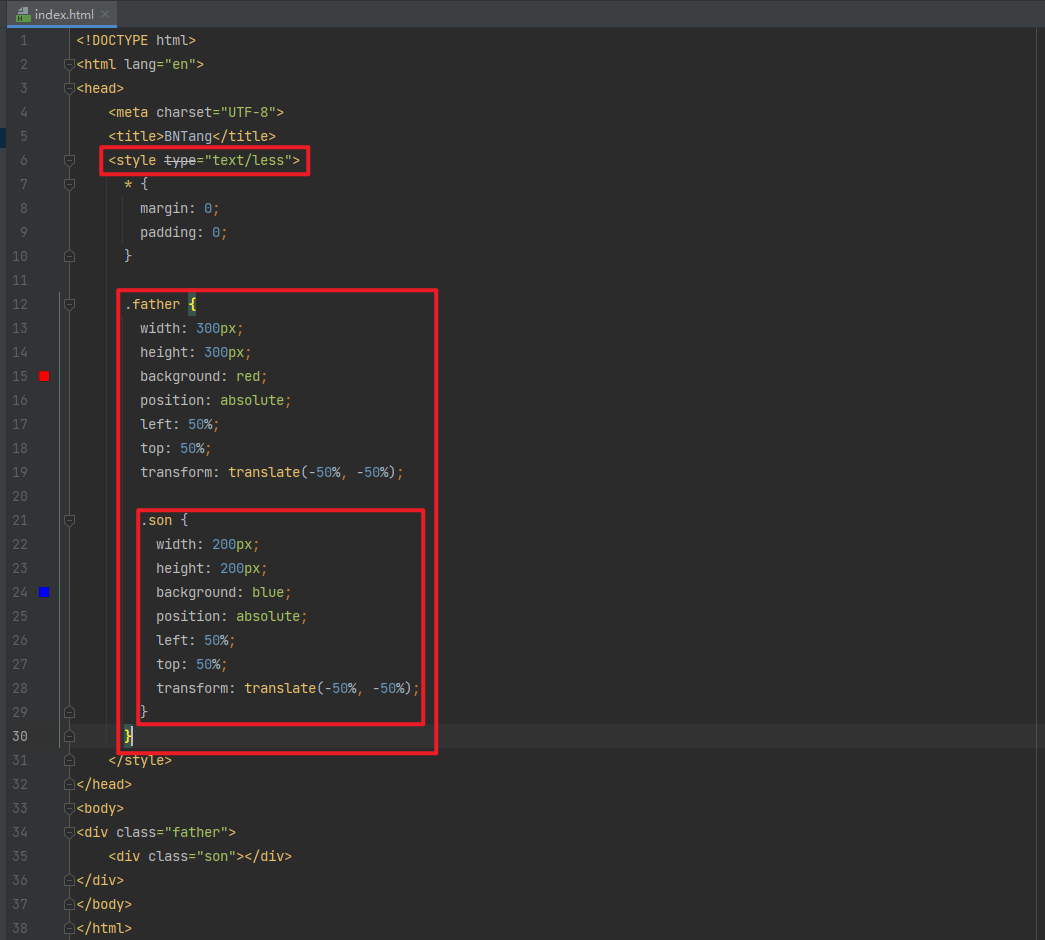Place cursor in title text BNTang
This screenshot has width=1045, height=940.
click(188, 136)
